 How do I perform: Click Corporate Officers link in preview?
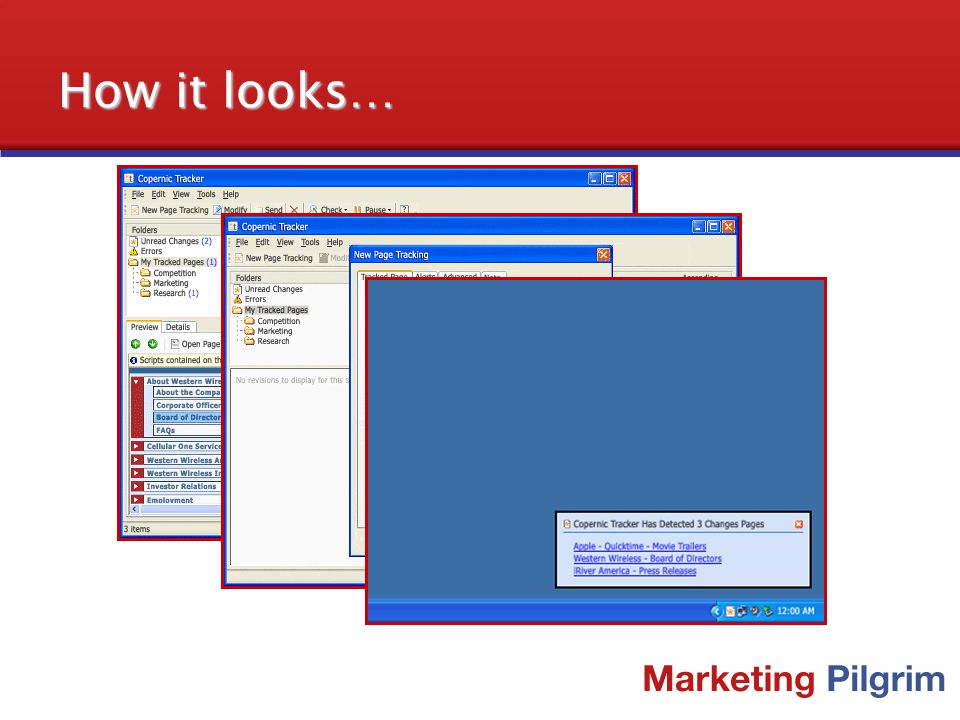pyautogui.click(x=188, y=405)
